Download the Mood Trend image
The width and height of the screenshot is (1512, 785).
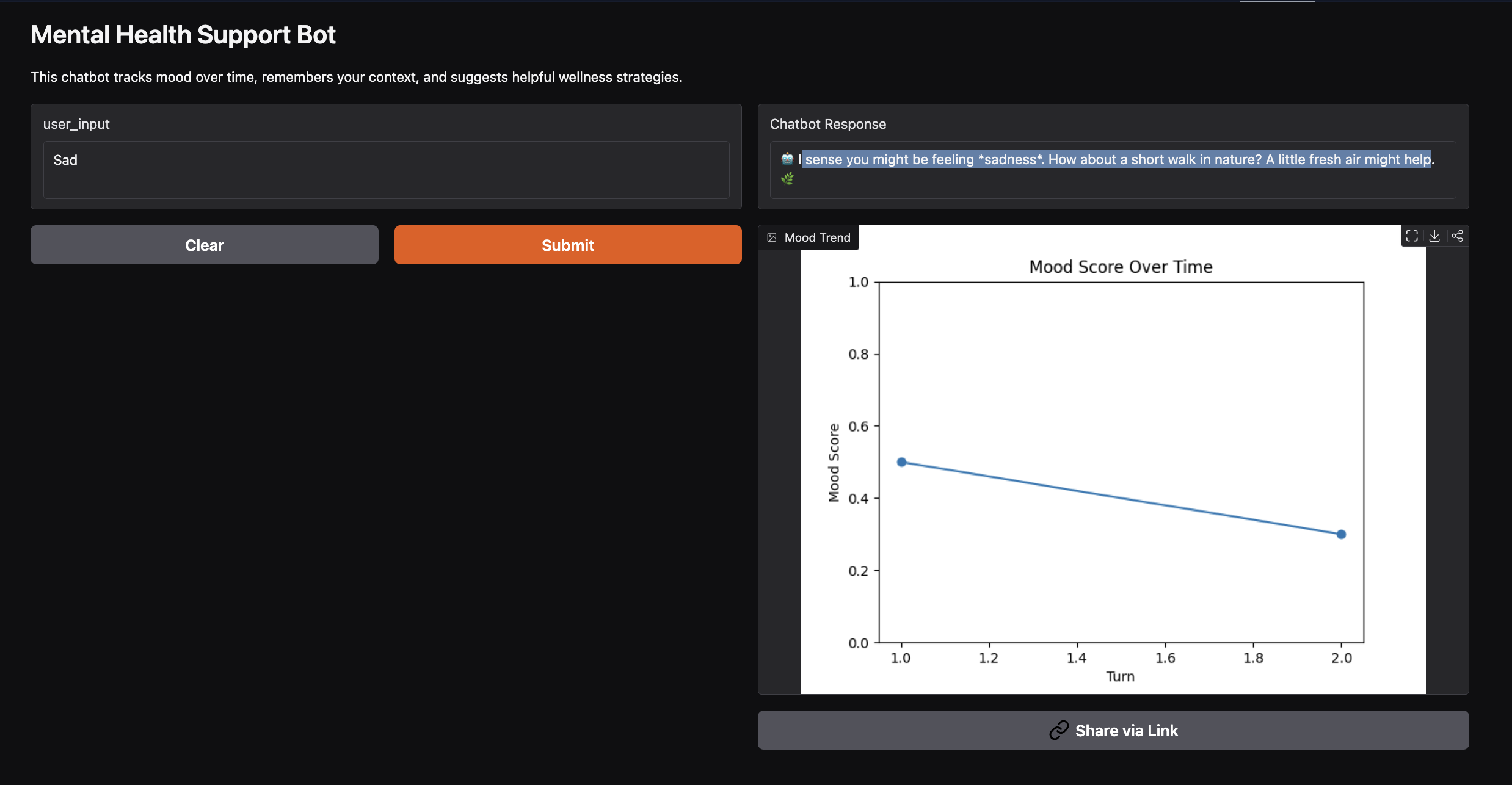point(1434,236)
